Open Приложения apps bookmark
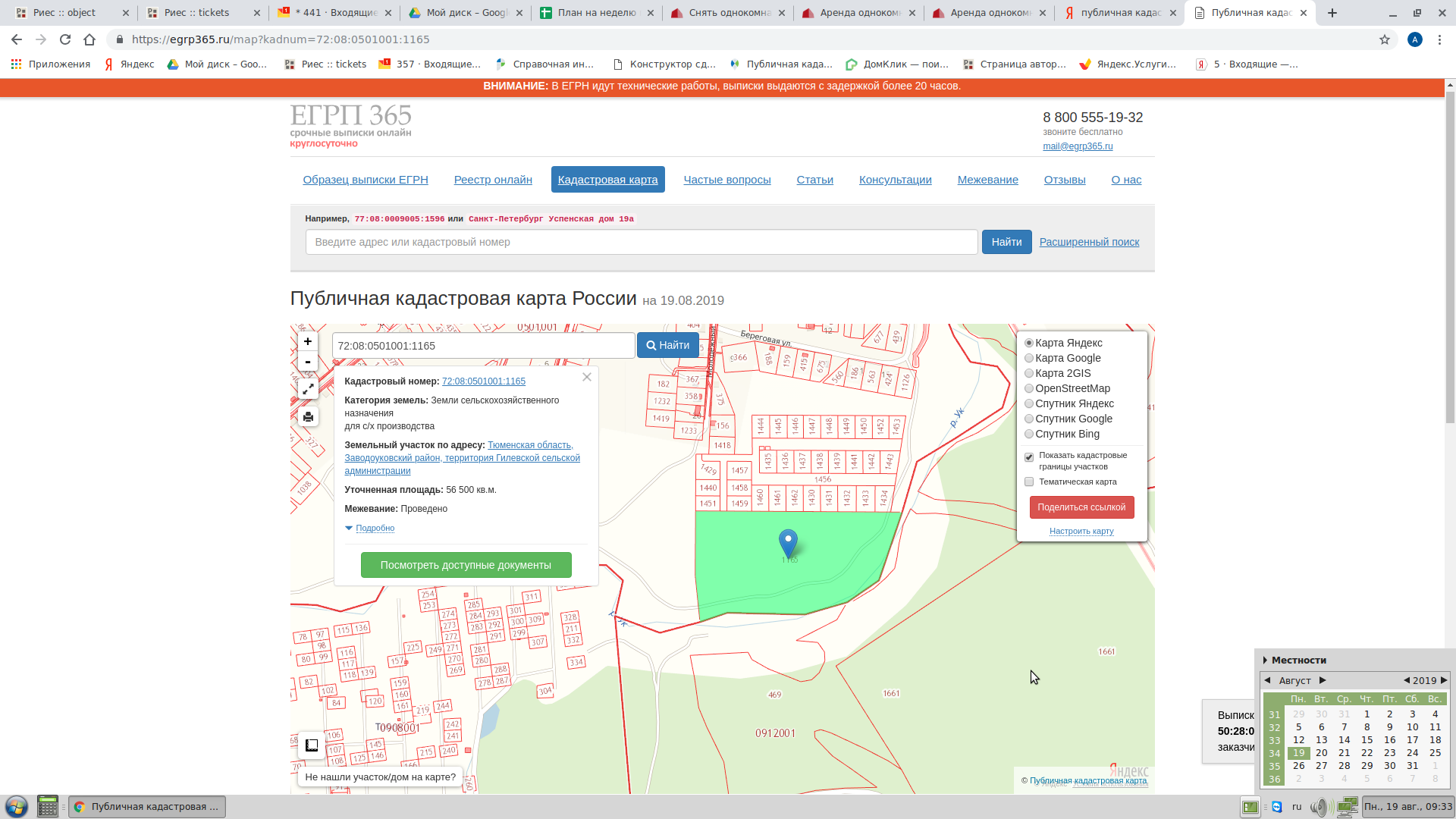The width and height of the screenshot is (1456, 819). click(51, 64)
